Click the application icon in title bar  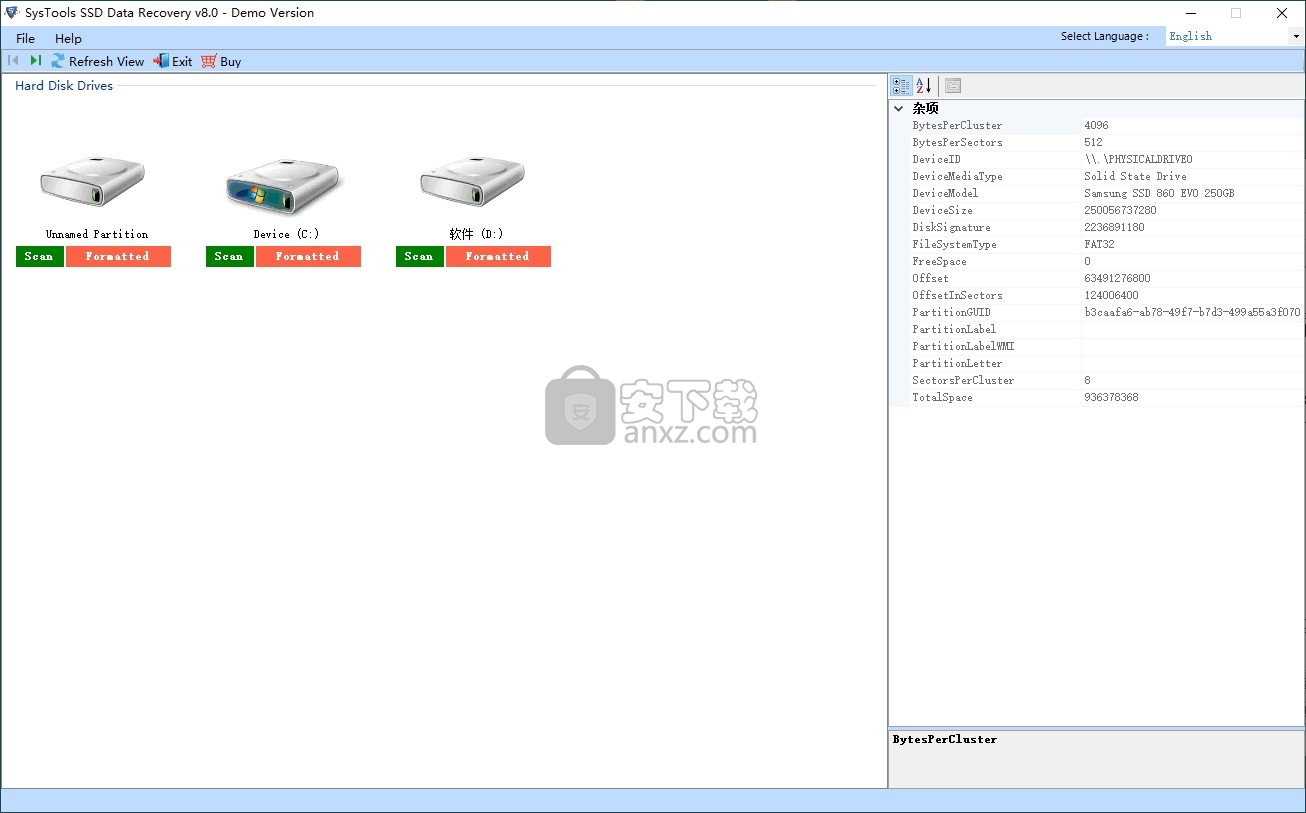pyautogui.click(x=12, y=13)
